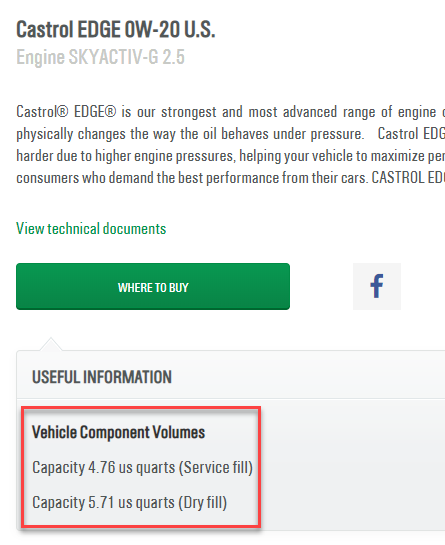Image resolution: width=445 pixels, height=545 pixels.
Task: Open the WHERE TO BUY button
Action: (x=153, y=286)
